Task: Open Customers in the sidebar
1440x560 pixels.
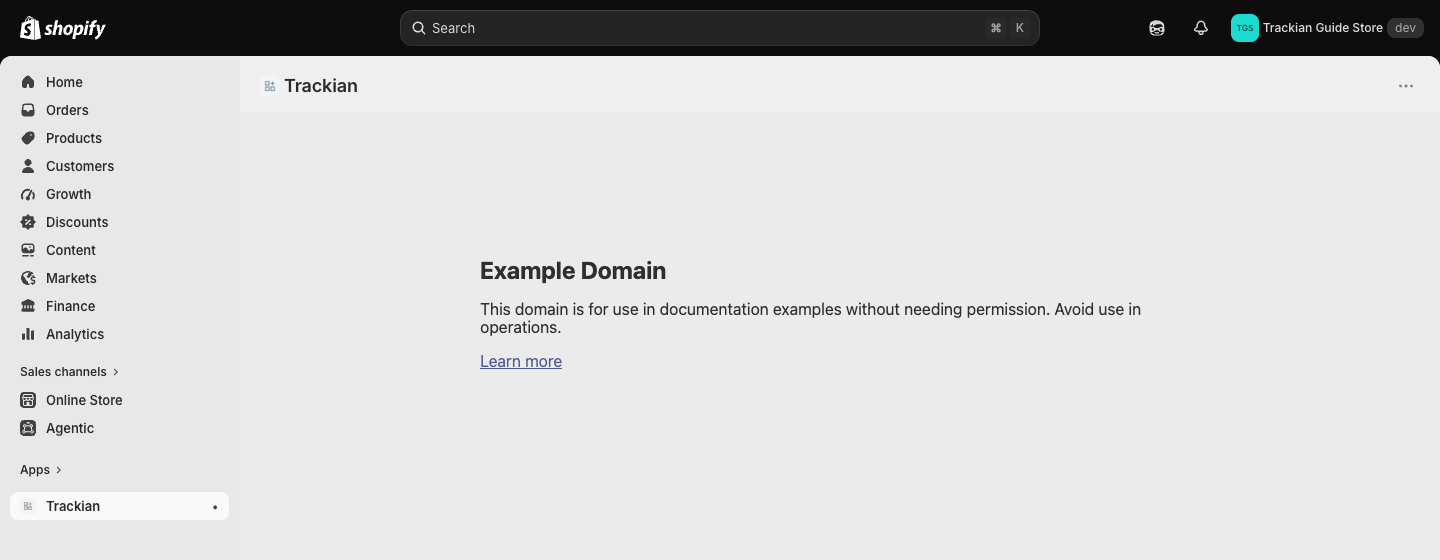Action: [x=120, y=166]
